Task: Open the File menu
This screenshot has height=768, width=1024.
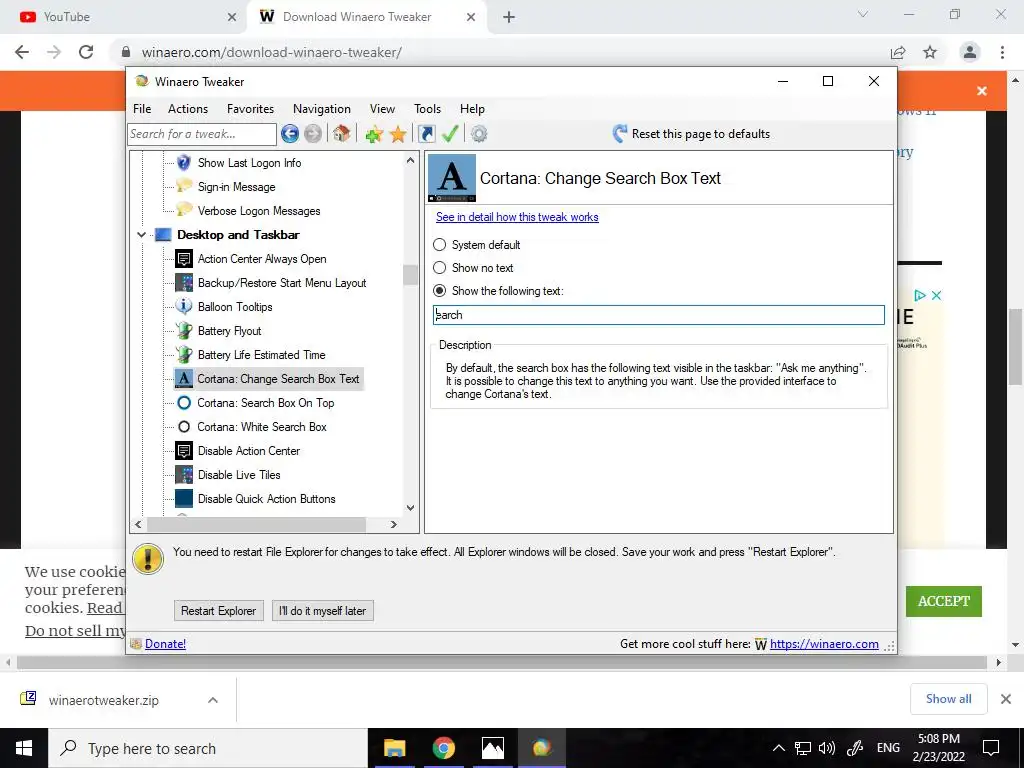Action: 142,109
